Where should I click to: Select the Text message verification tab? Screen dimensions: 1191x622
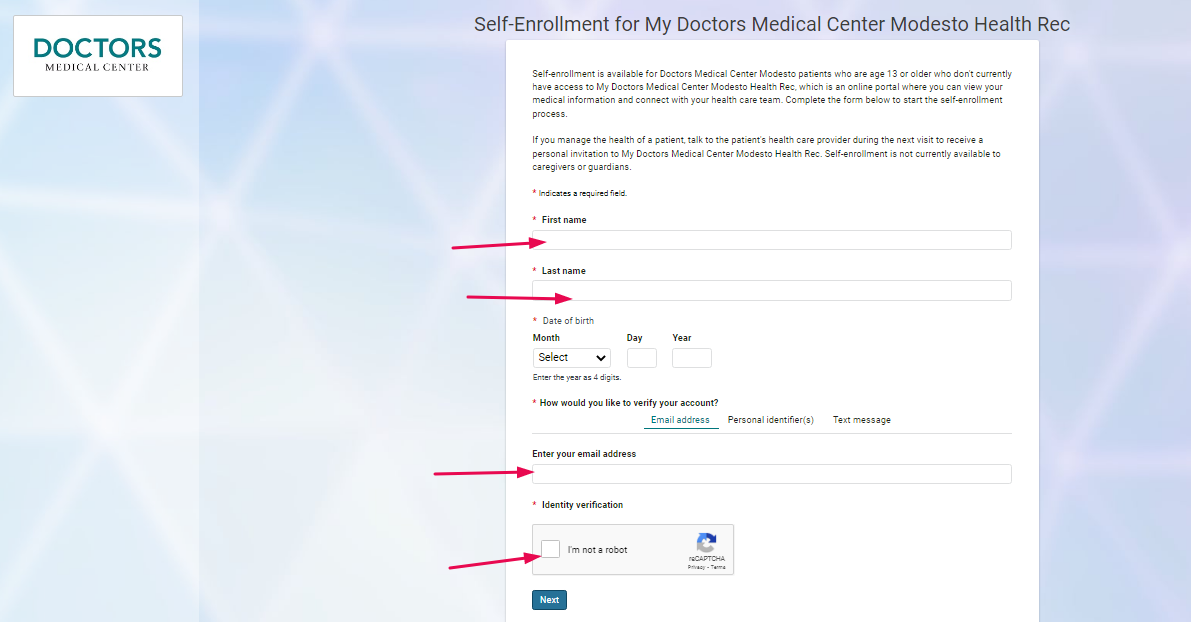861,419
